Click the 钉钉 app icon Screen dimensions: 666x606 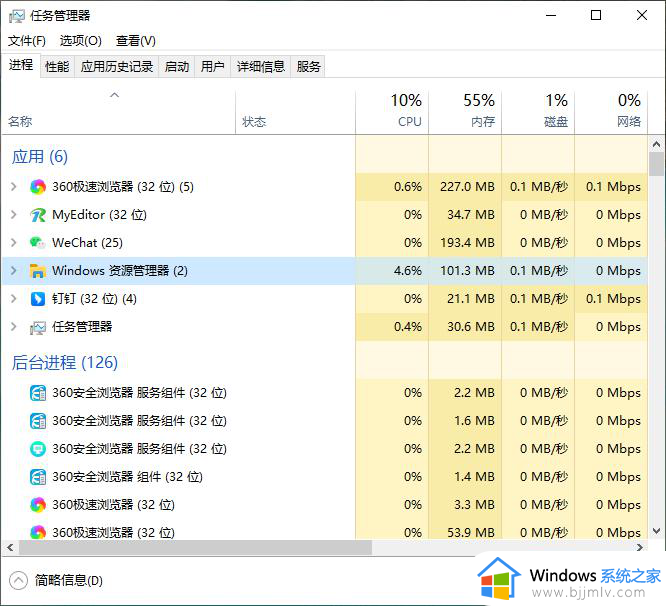tap(38, 299)
